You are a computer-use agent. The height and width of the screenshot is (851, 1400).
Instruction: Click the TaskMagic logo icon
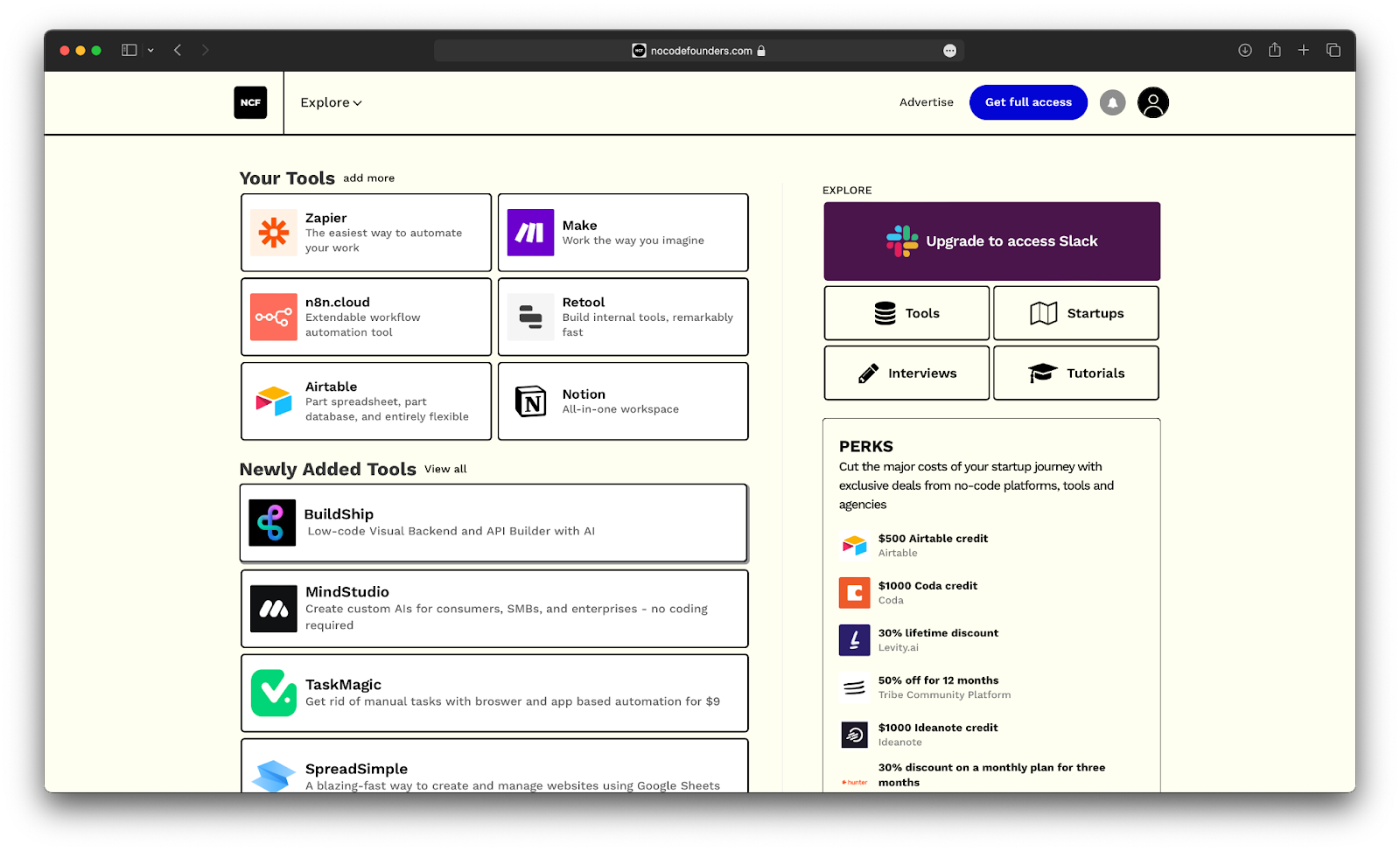tap(274, 693)
